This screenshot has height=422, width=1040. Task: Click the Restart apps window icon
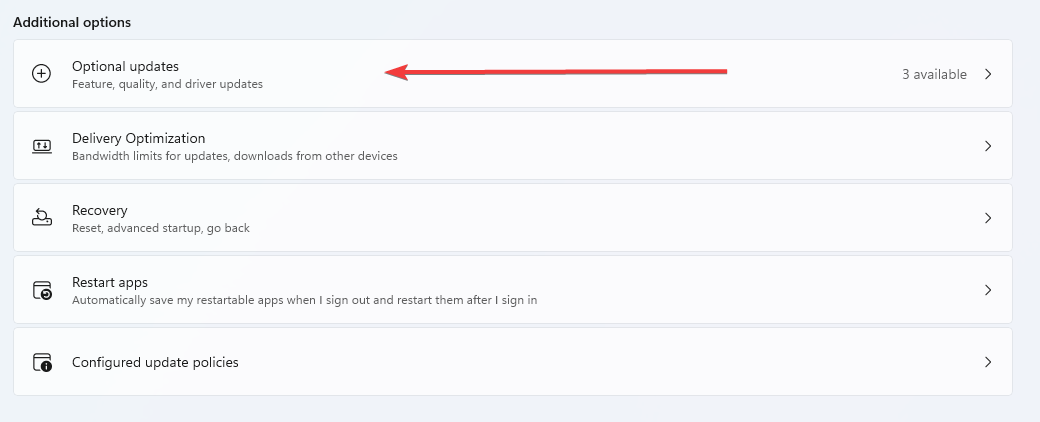[42, 290]
